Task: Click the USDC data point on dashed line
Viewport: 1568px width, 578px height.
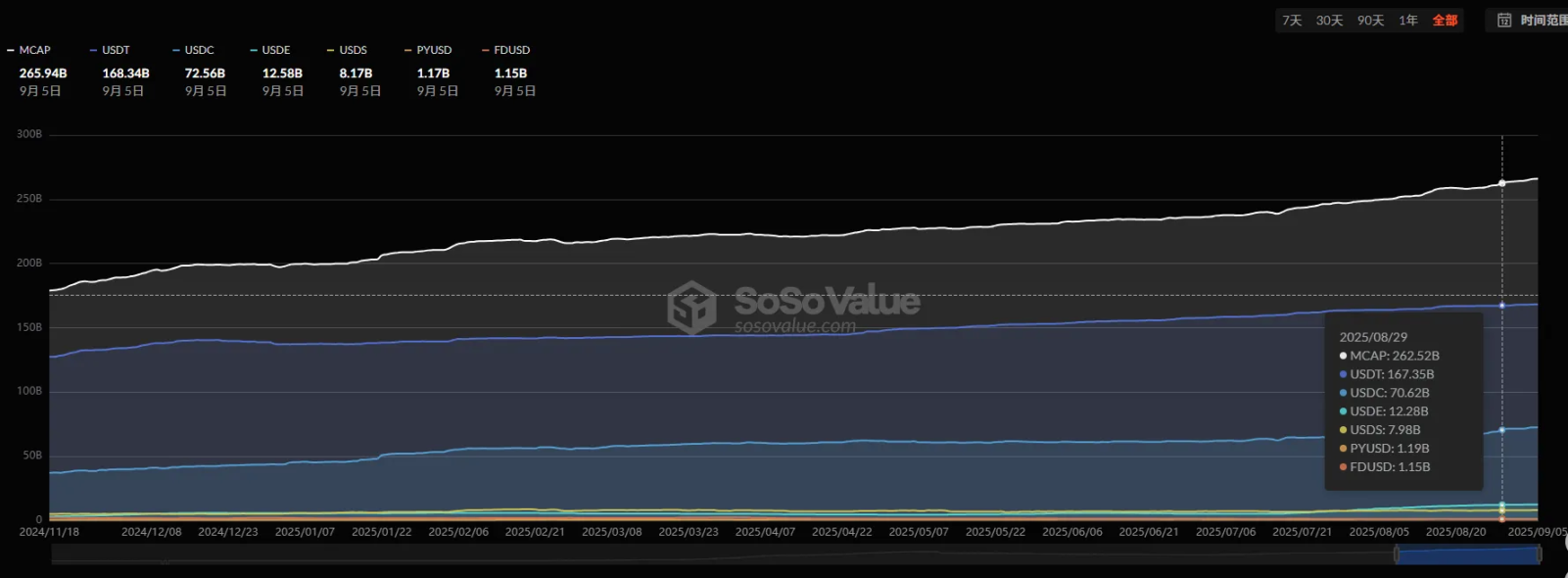Action: coord(1502,430)
